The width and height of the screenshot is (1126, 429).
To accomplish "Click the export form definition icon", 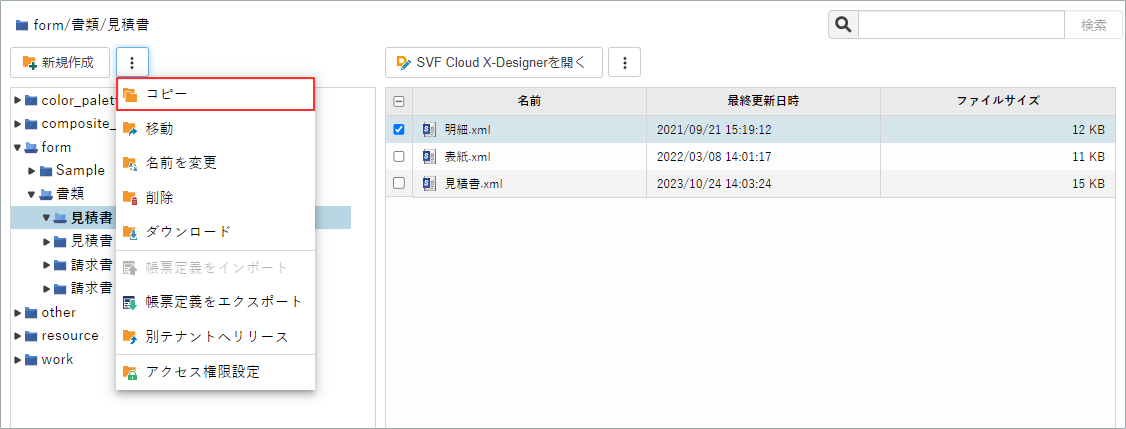I will point(130,302).
